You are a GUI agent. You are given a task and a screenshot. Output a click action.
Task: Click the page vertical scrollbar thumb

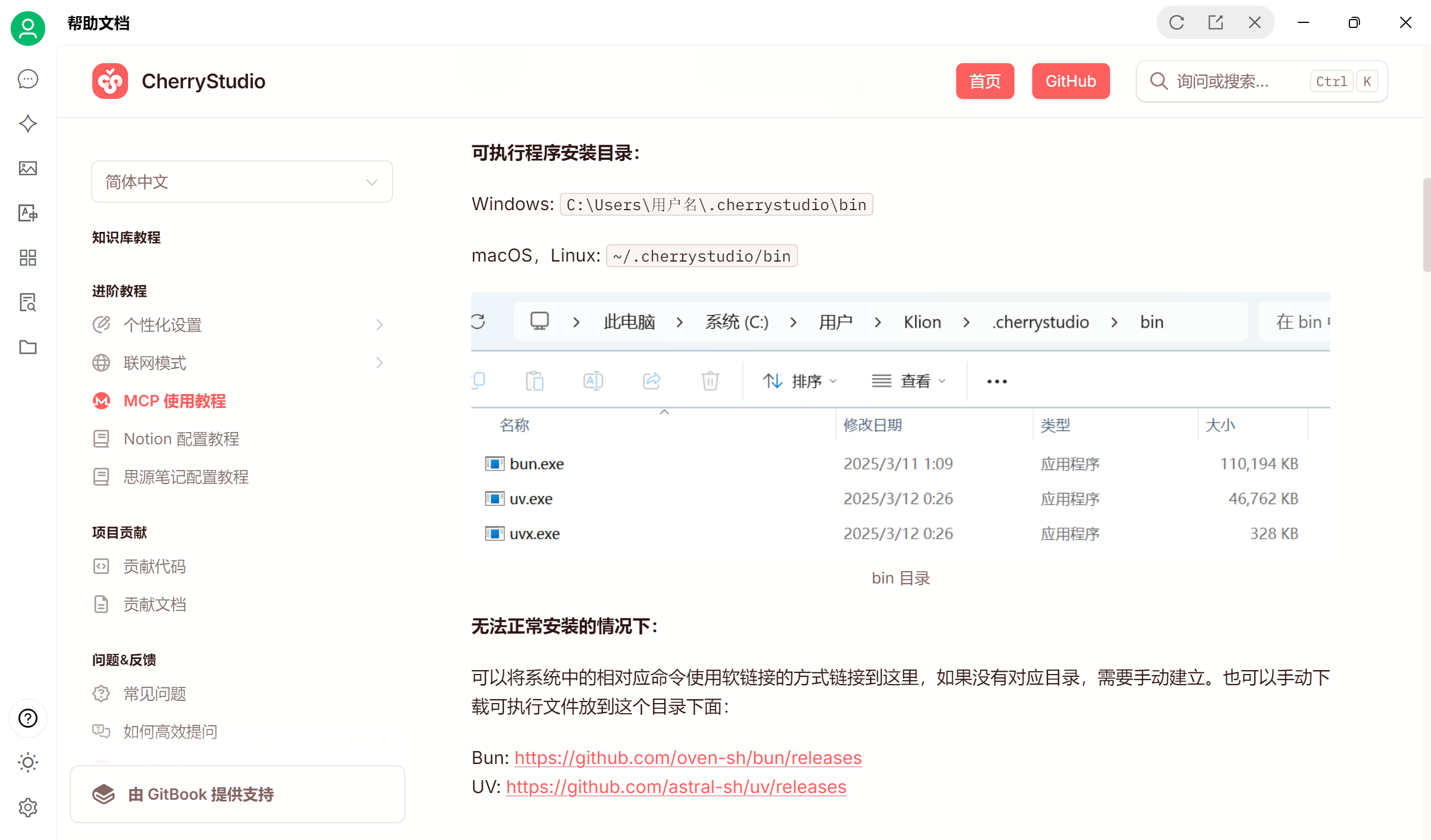[x=1426, y=224]
